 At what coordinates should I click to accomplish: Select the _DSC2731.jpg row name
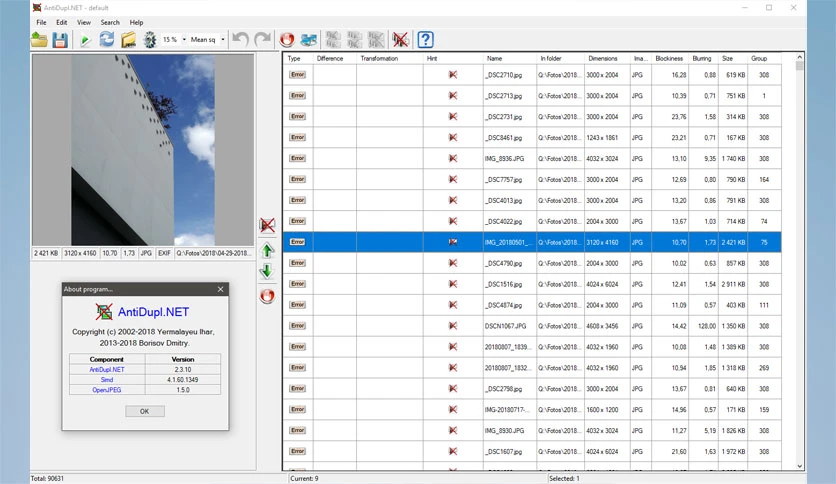[x=503, y=117]
